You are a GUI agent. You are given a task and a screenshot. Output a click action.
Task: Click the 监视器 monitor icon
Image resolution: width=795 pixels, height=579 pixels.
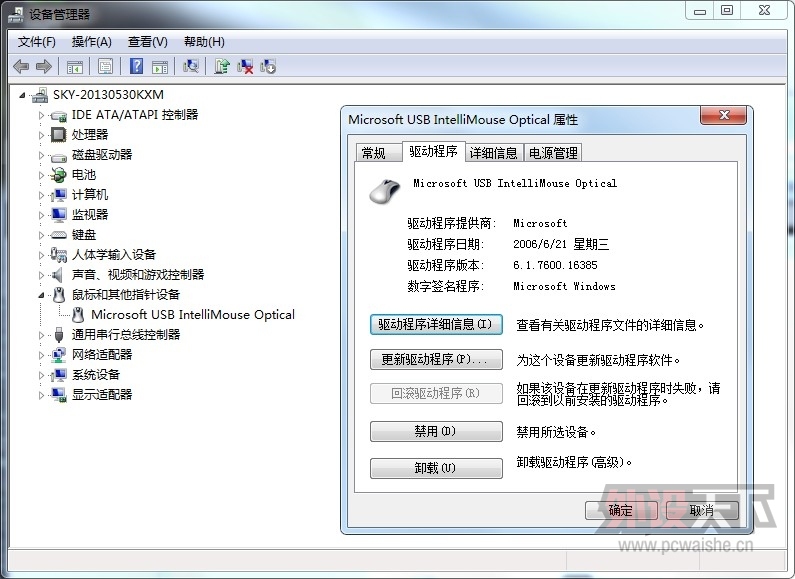(x=59, y=215)
